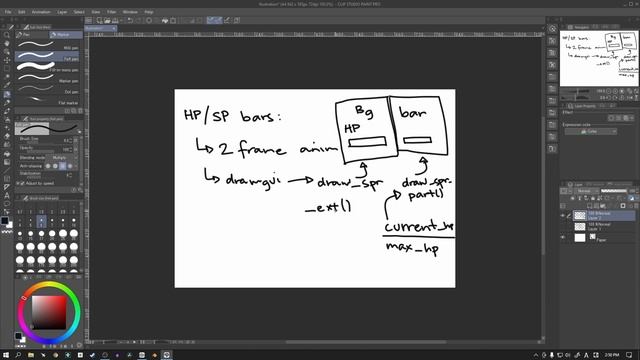
Task: Open the Animation menu
Action: point(41,12)
